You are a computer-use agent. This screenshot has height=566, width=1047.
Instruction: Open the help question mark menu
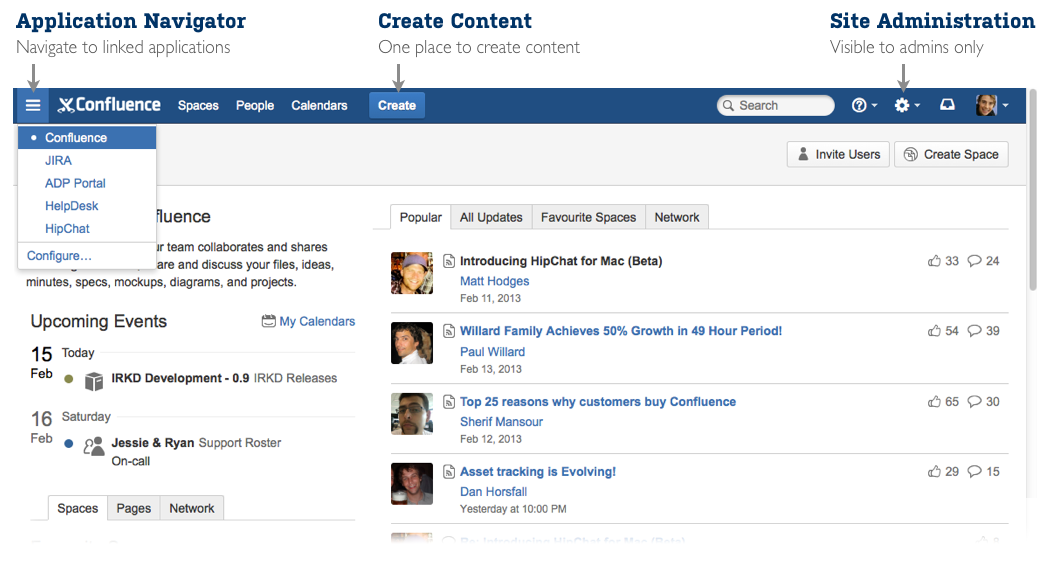tap(864, 105)
